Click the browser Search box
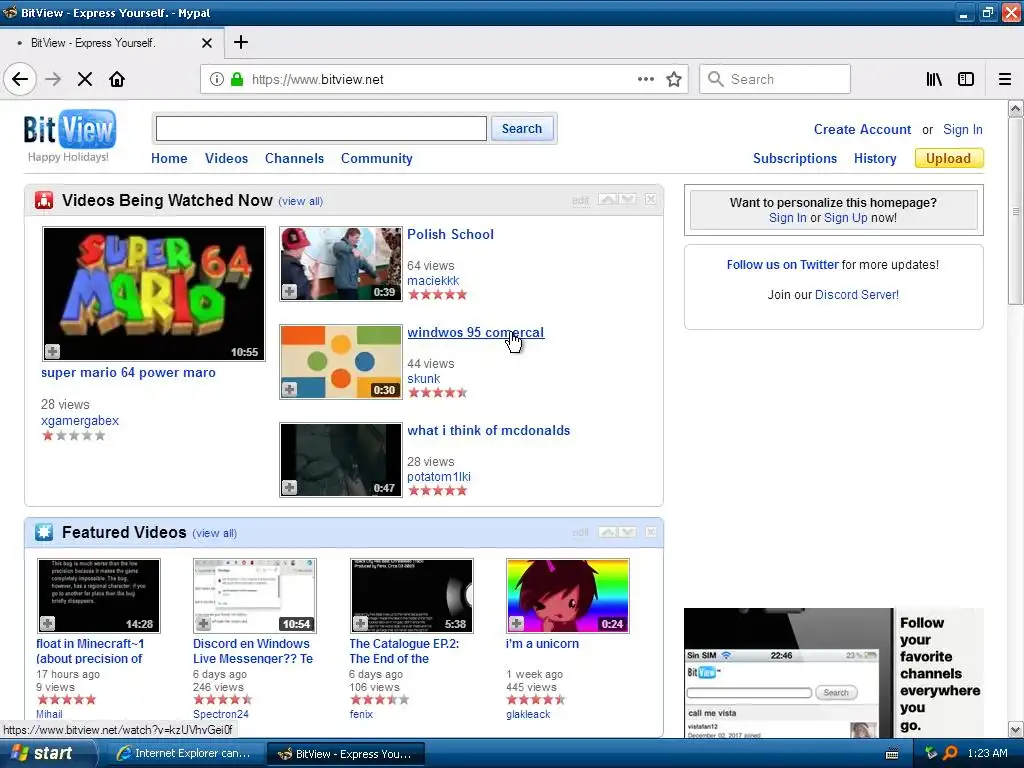Image resolution: width=1024 pixels, height=768 pixels. (775, 79)
